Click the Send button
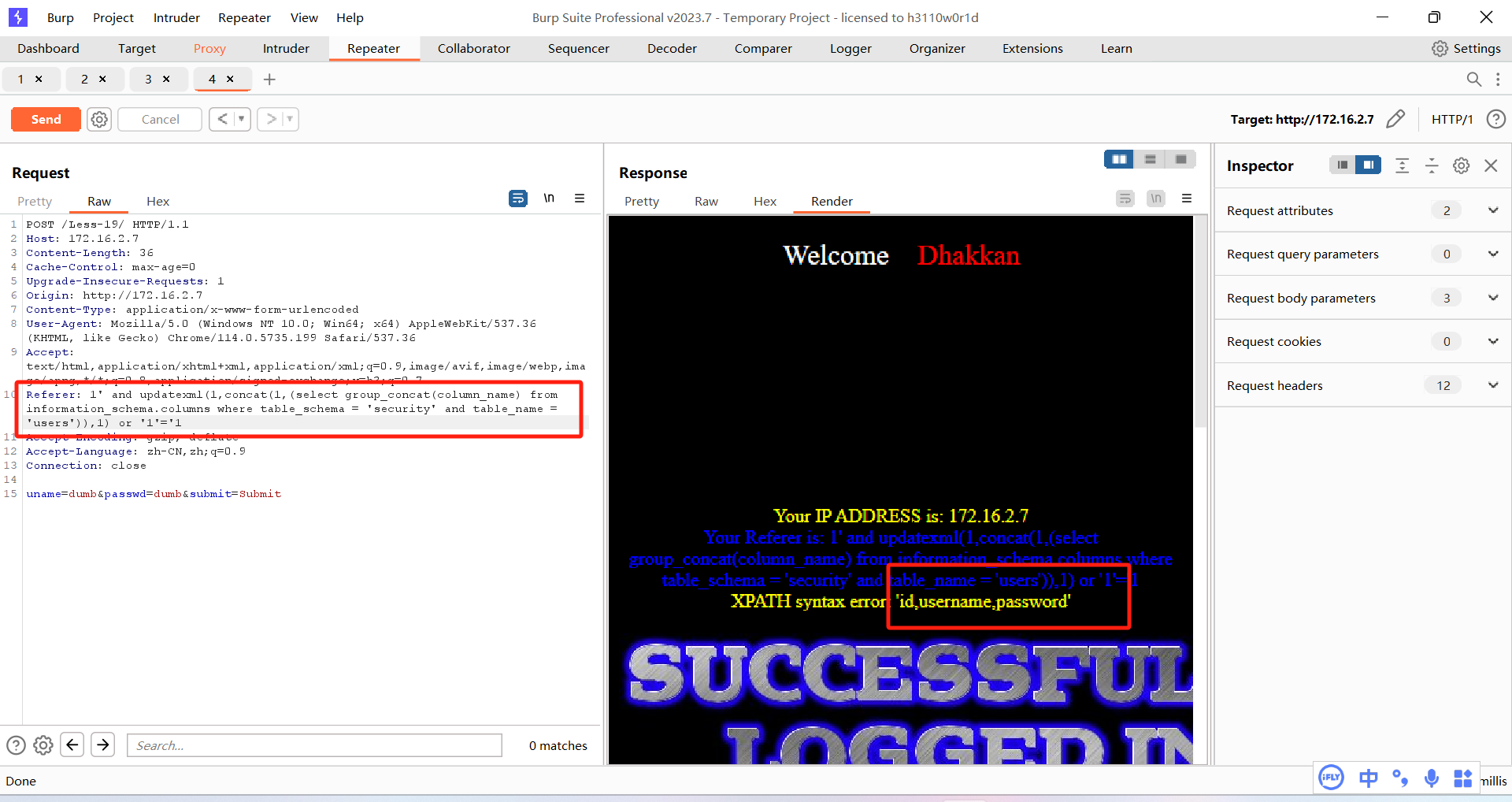Screen dimensions: 1512x802 tap(45, 119)
